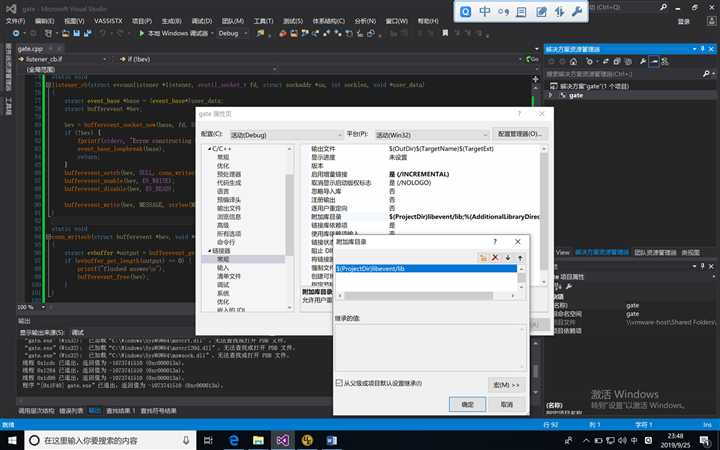The height and width of the screenshot is (450, 720).
Task: Click the Home icon in Solution Explorer toolbar
Action: tap(573, 61)
